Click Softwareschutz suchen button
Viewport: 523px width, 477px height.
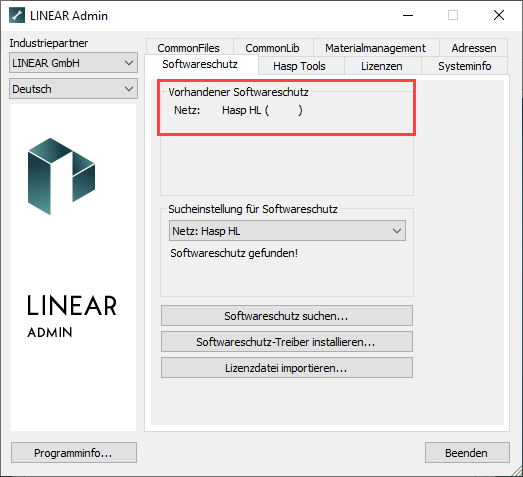pyautogui.click(x=287, y=316)
